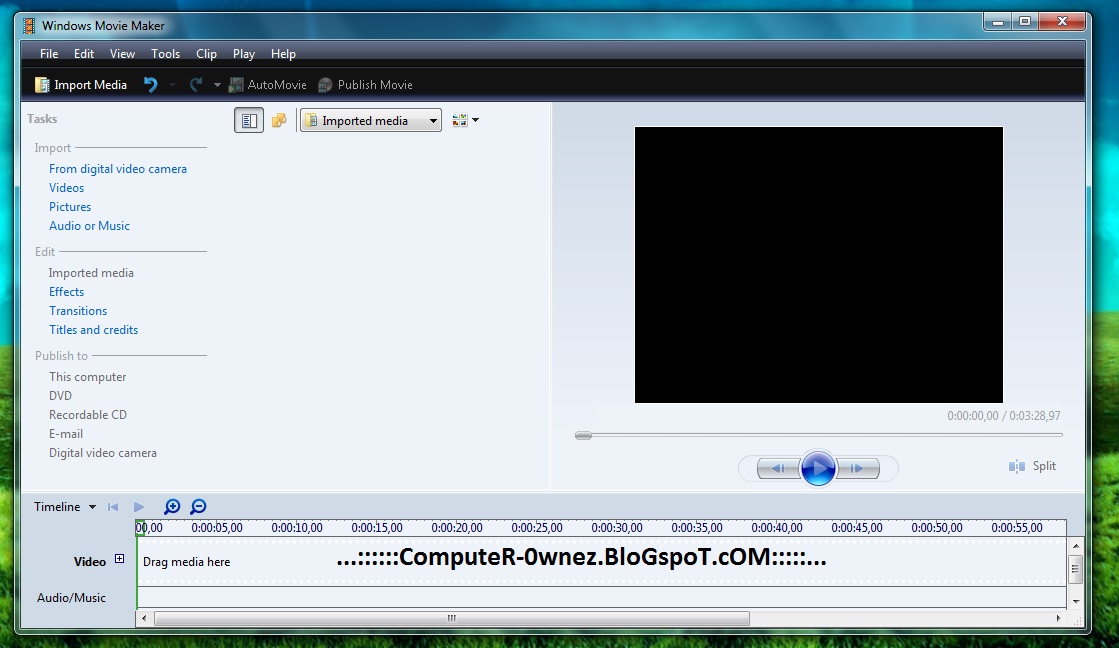Open the Tools menu
Image resolution: width=1119 pixels, height=648 pixels.
(166, 54)
